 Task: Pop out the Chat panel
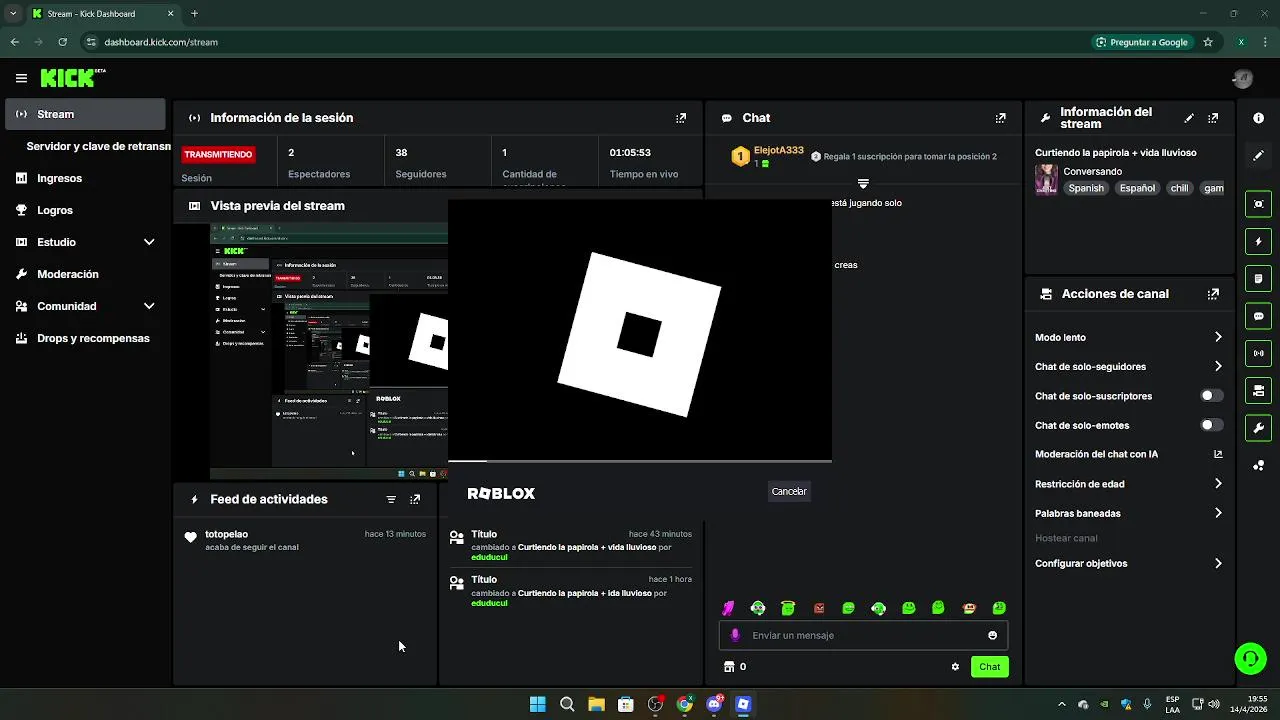click(1001, 118)
